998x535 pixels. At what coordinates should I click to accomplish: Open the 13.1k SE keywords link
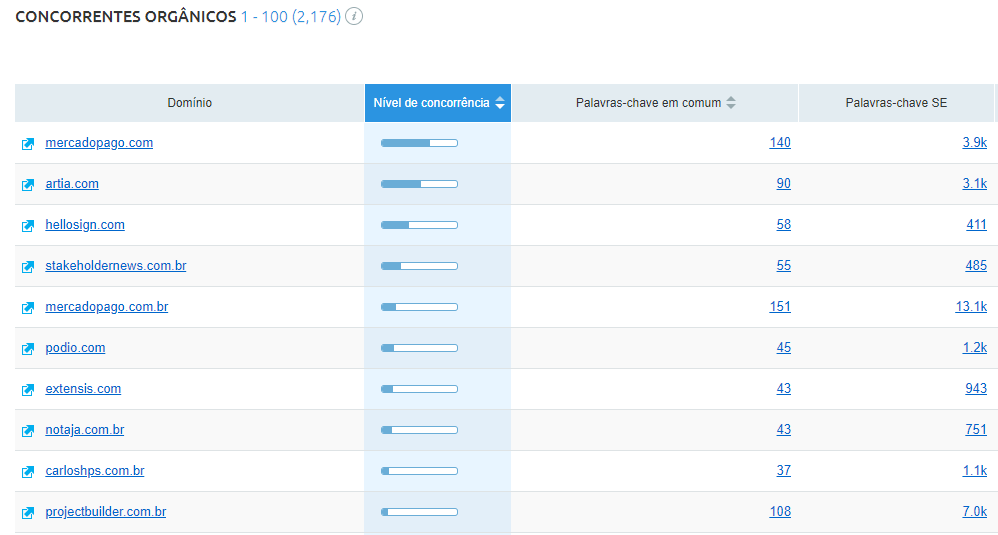tap(971, 307)
